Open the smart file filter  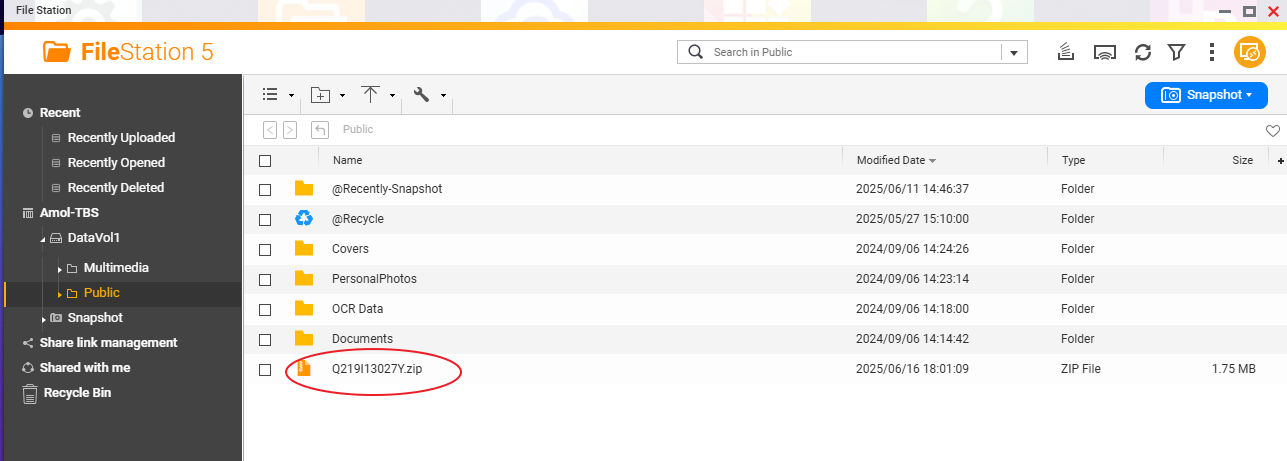(1177, 52)
